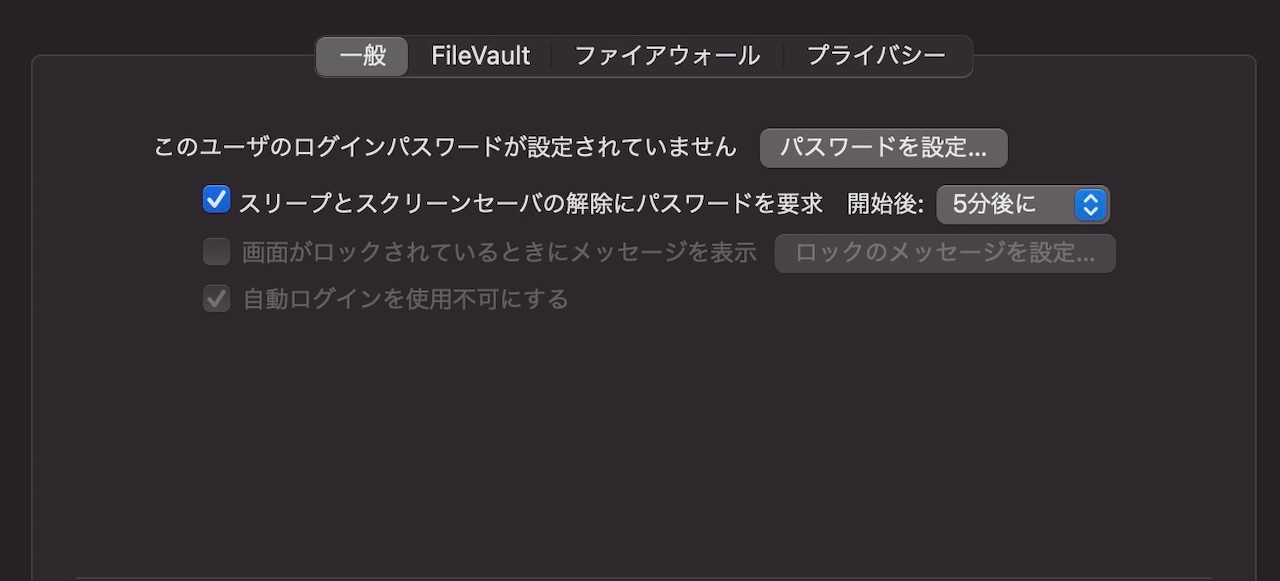The width and height of the screenshot is (1280, 581).
Task: Open the FileVault tab
Action: [481, 56]
